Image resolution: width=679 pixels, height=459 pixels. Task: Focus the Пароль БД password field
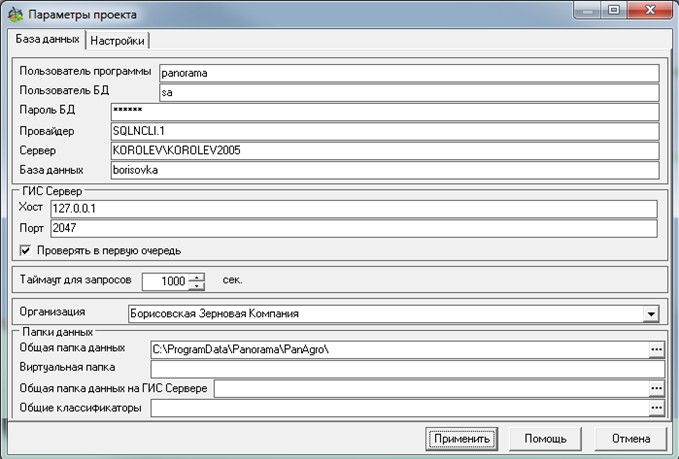383,111
